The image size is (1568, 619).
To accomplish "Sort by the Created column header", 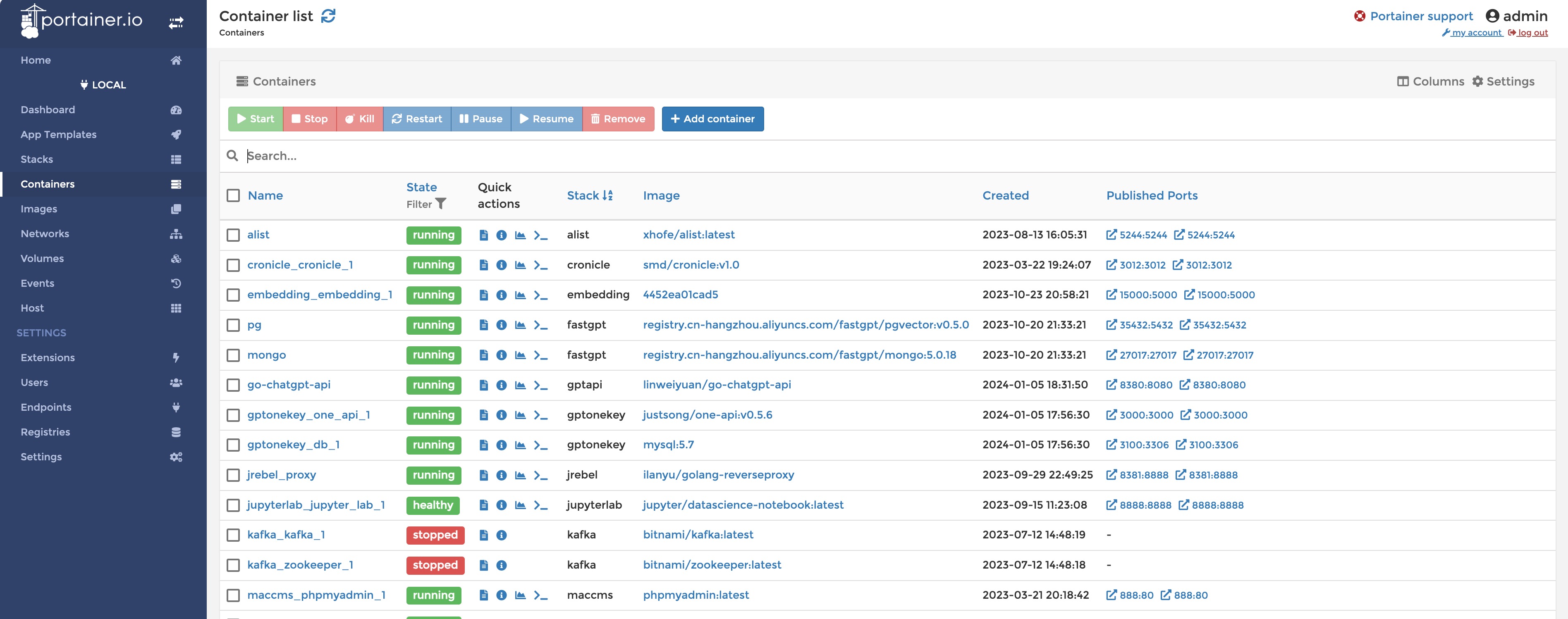I will point(1006,195).
